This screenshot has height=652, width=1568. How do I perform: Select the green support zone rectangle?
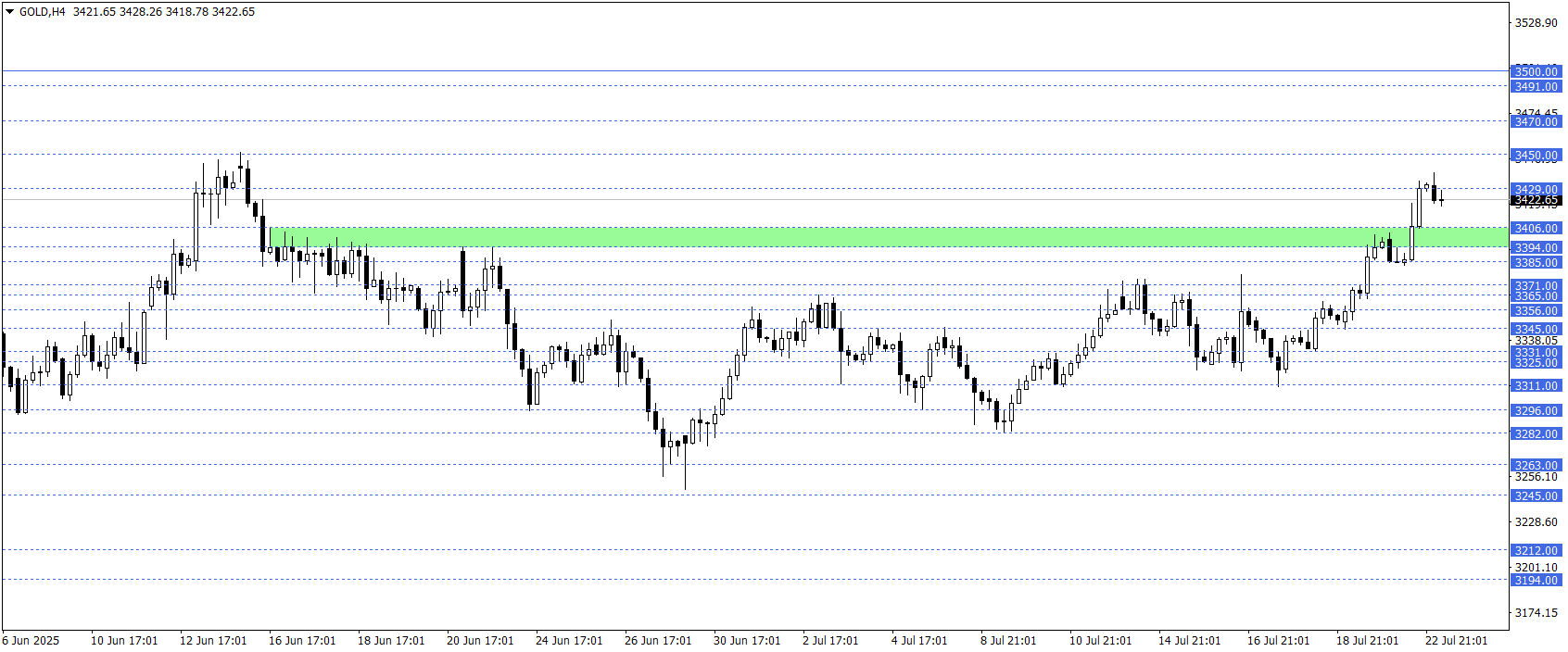(889, 237)
